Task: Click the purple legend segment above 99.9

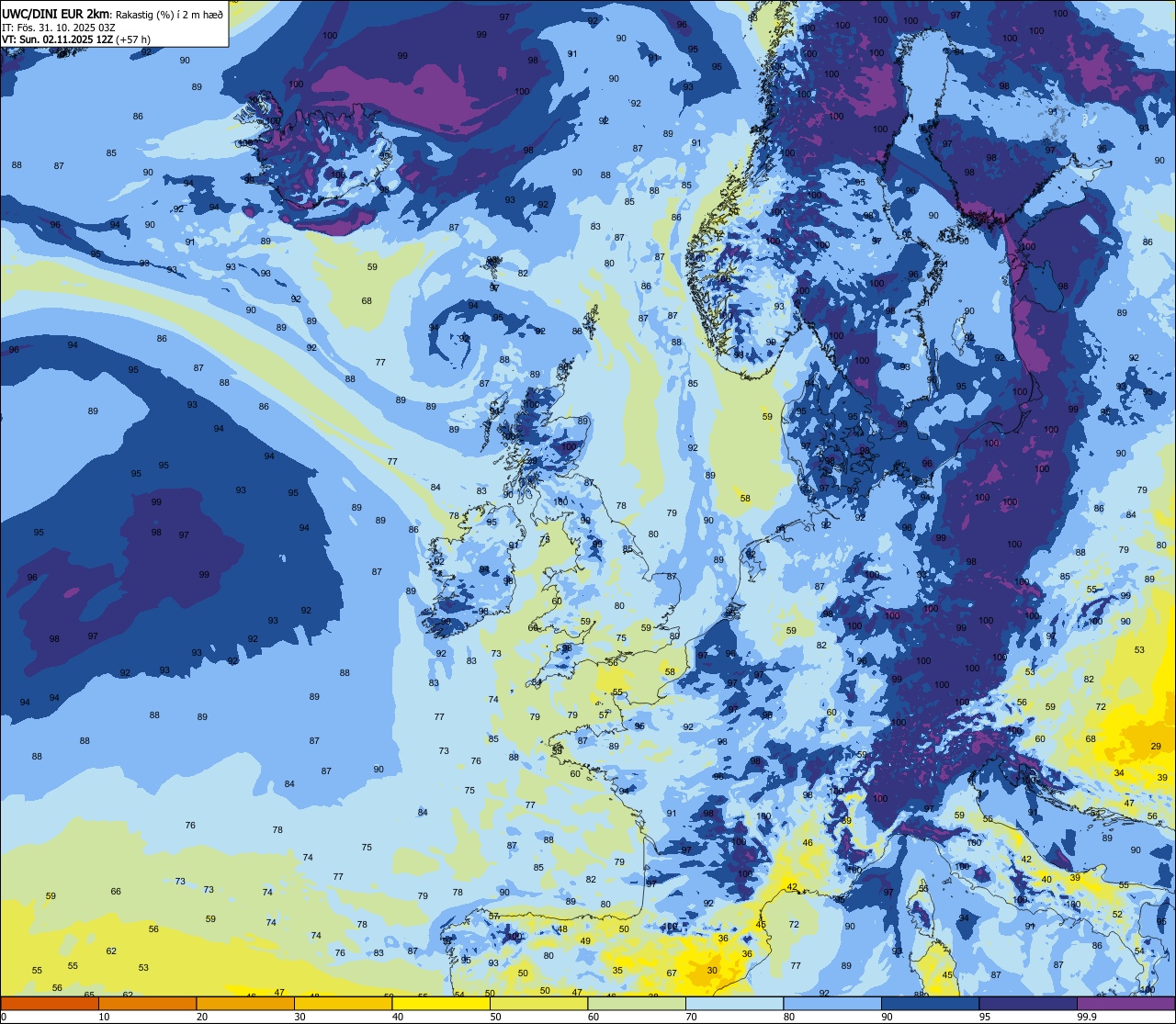Action: (x=1125, y=1004)
